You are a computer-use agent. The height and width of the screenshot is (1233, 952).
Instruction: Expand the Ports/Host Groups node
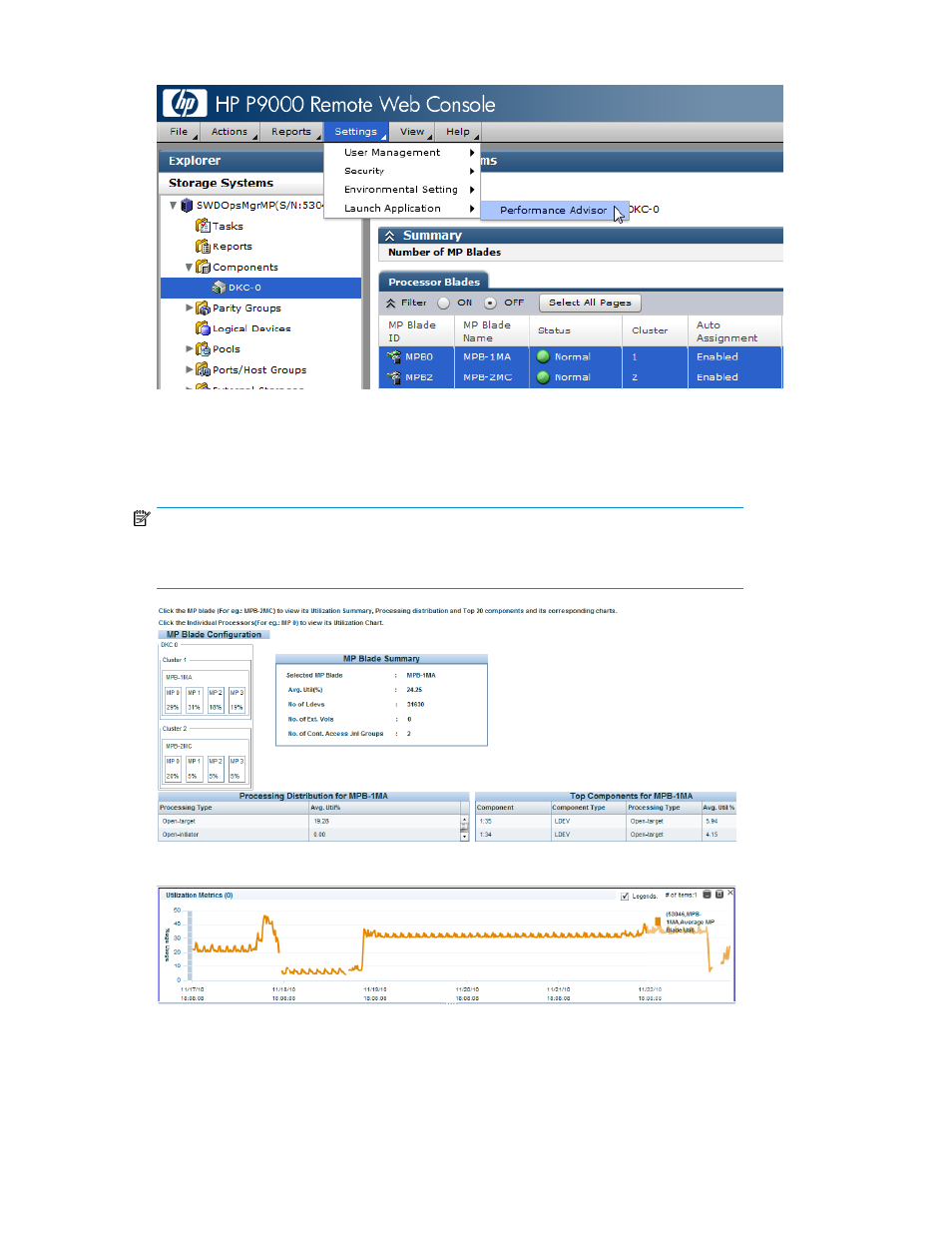pyautogui.click(x=190, y=370)
